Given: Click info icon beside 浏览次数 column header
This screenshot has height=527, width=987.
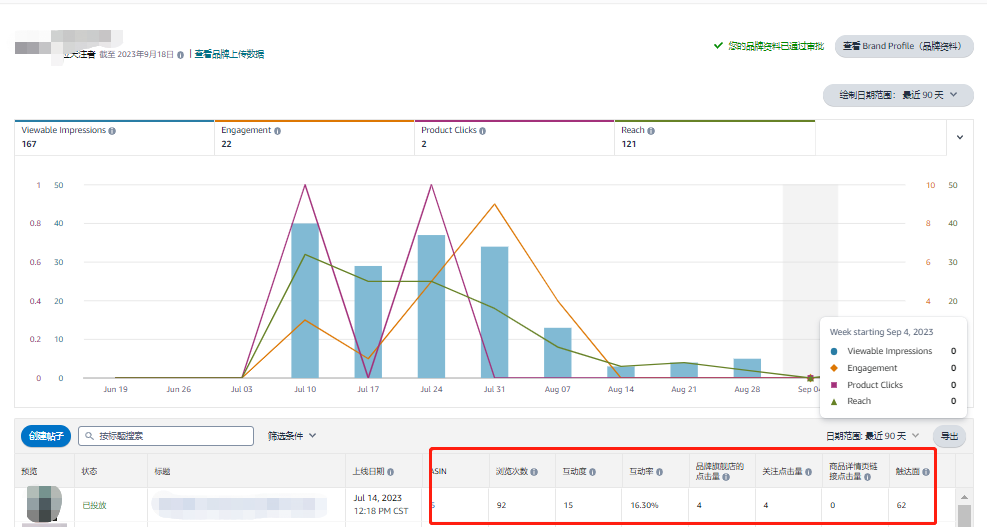Looking at the screenshot, I should point(534,472).
